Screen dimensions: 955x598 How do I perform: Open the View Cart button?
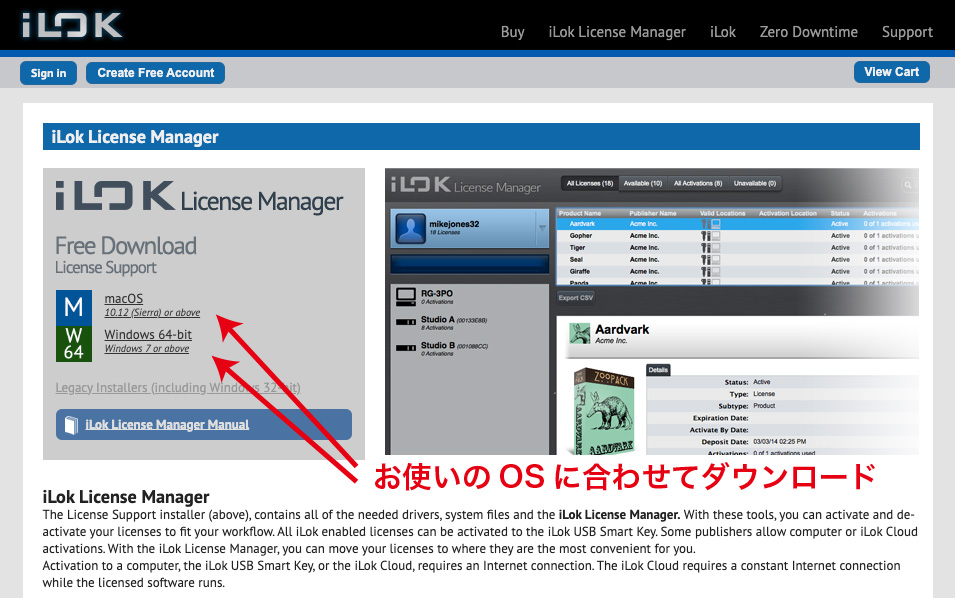[891, 72]
